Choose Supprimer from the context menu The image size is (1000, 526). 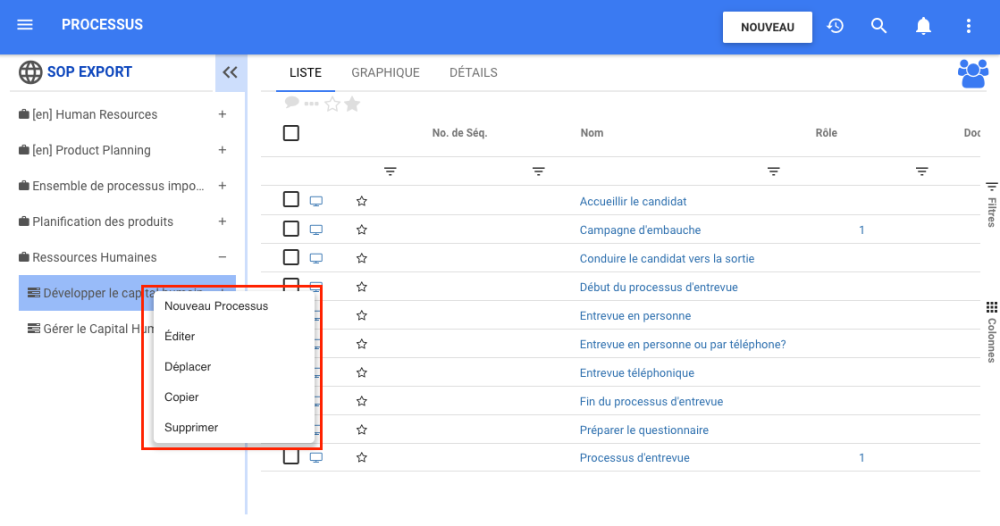point(191,427)
